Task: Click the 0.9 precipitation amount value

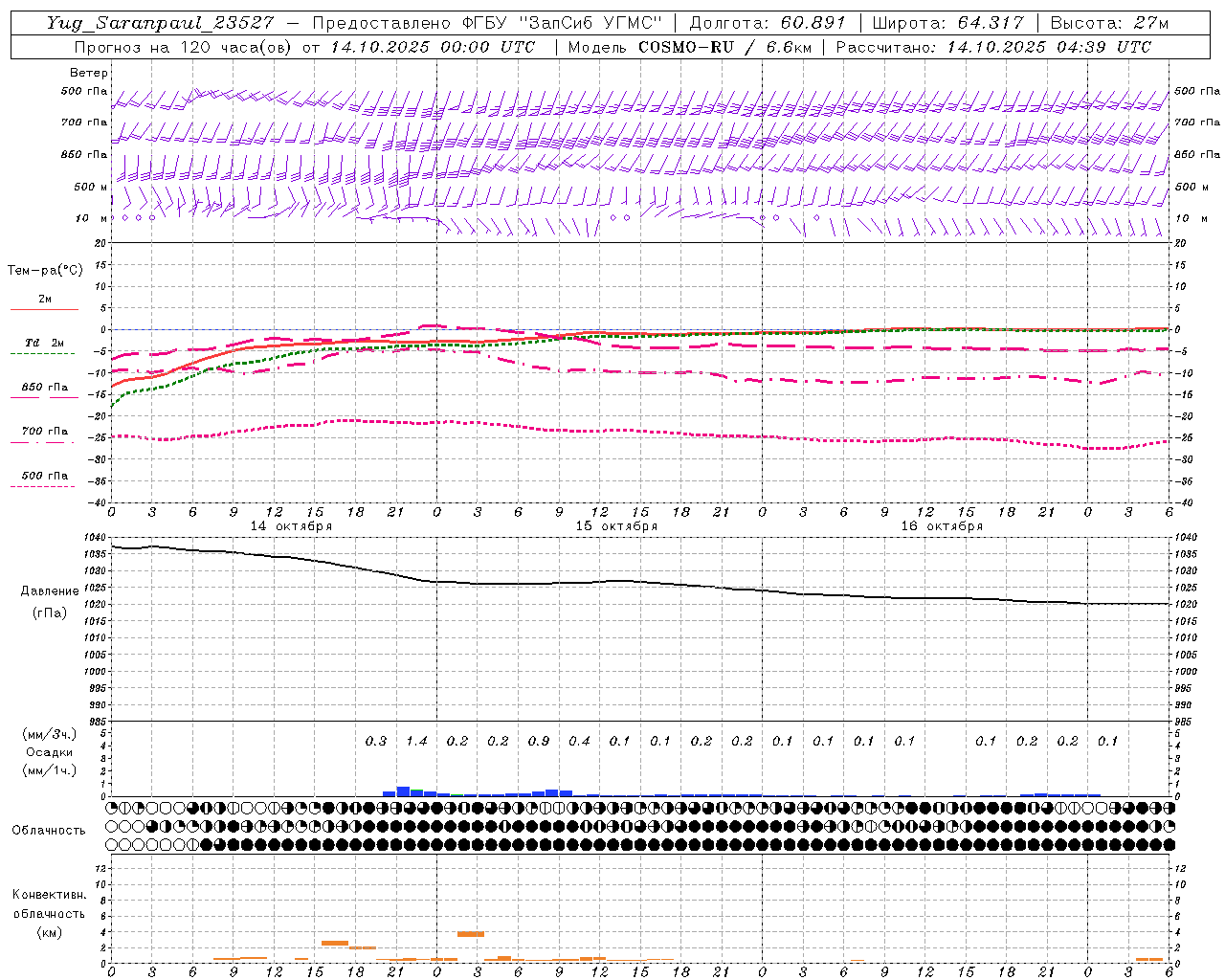Action: pyautogui.click(x=539, y=741)
